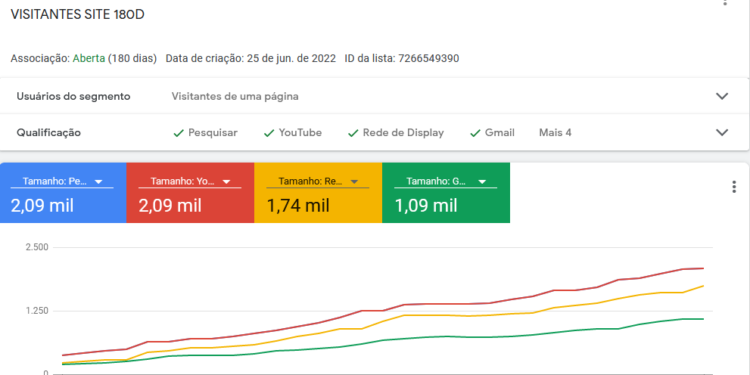Open the green Tamanho: G... metric dropdown
This screenshot has height=375, width=750.
point(445,182)
